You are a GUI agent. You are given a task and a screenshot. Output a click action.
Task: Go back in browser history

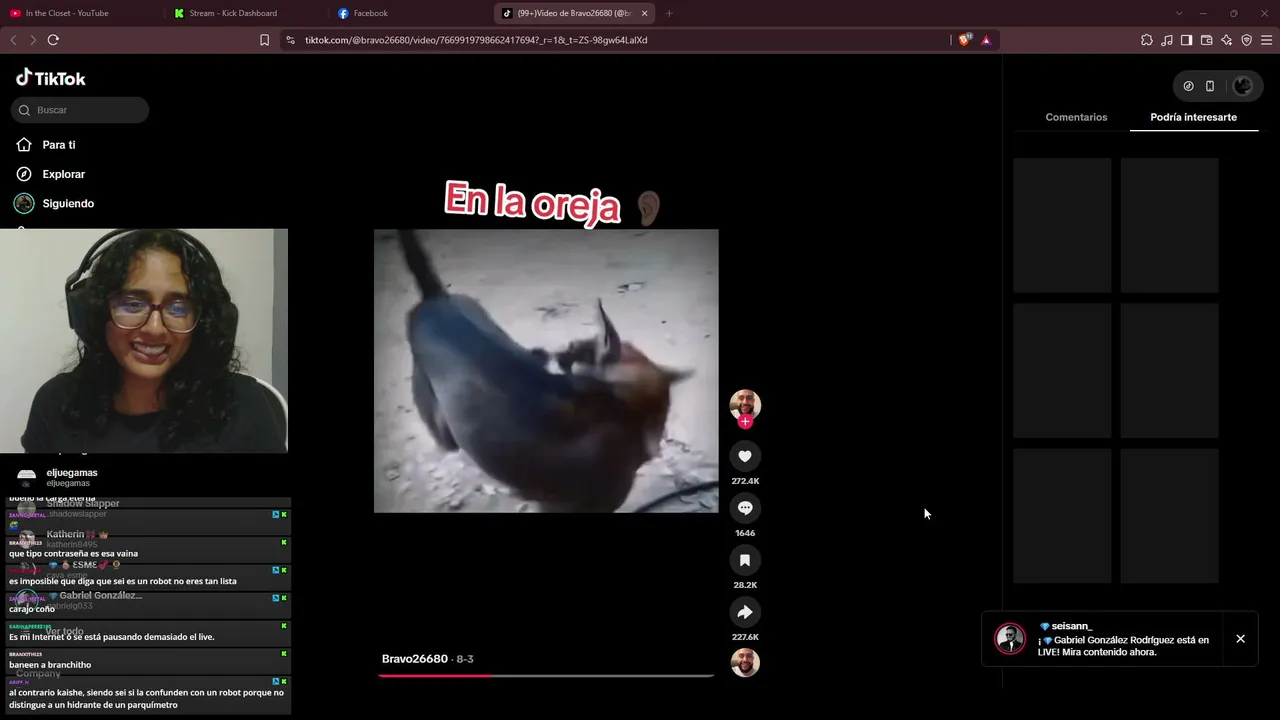13,40
